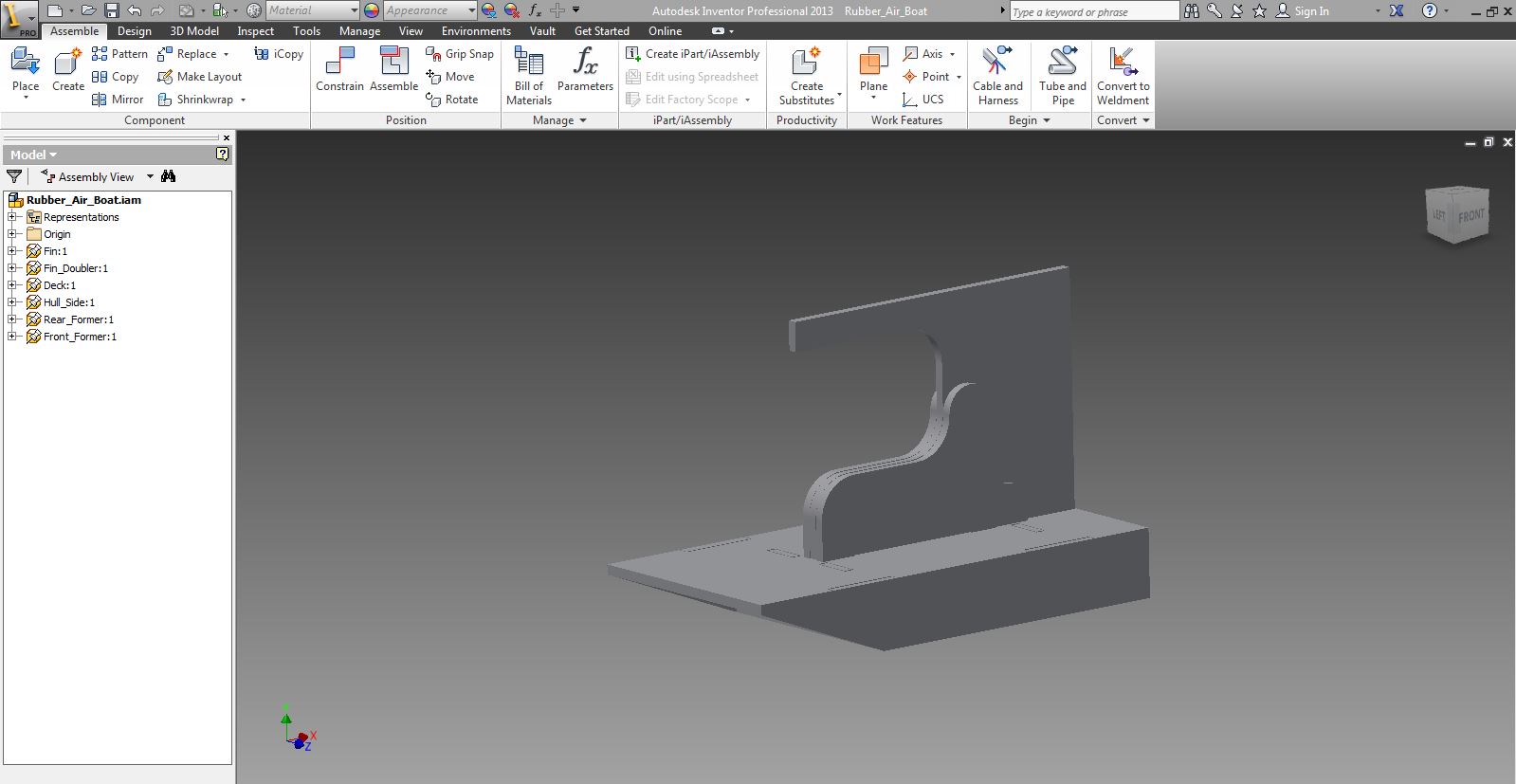Switch to the Design ribbon tab

(x=134, y=31)
